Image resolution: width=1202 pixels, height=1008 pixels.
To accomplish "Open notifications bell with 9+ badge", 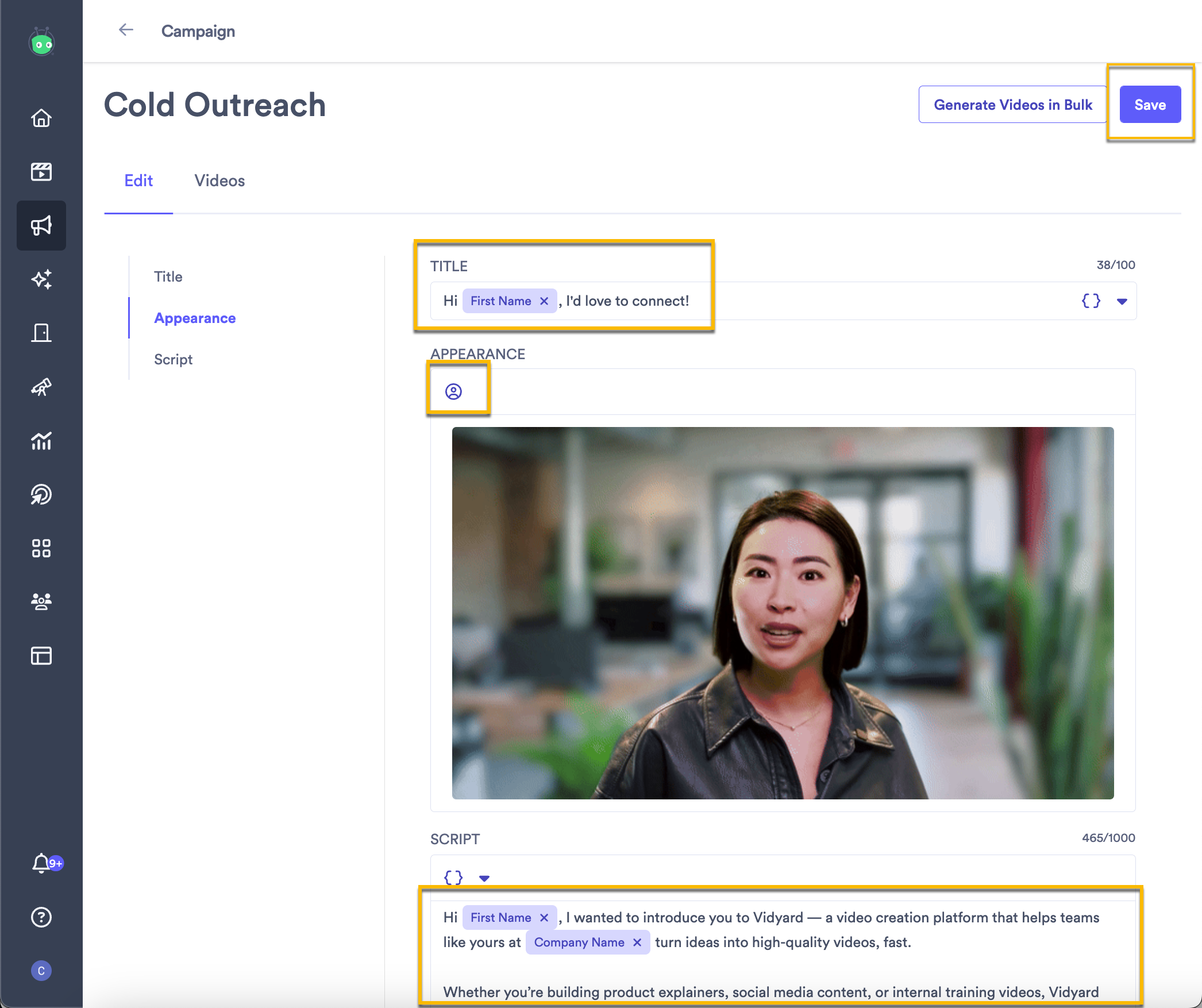I will pos(46,863).
